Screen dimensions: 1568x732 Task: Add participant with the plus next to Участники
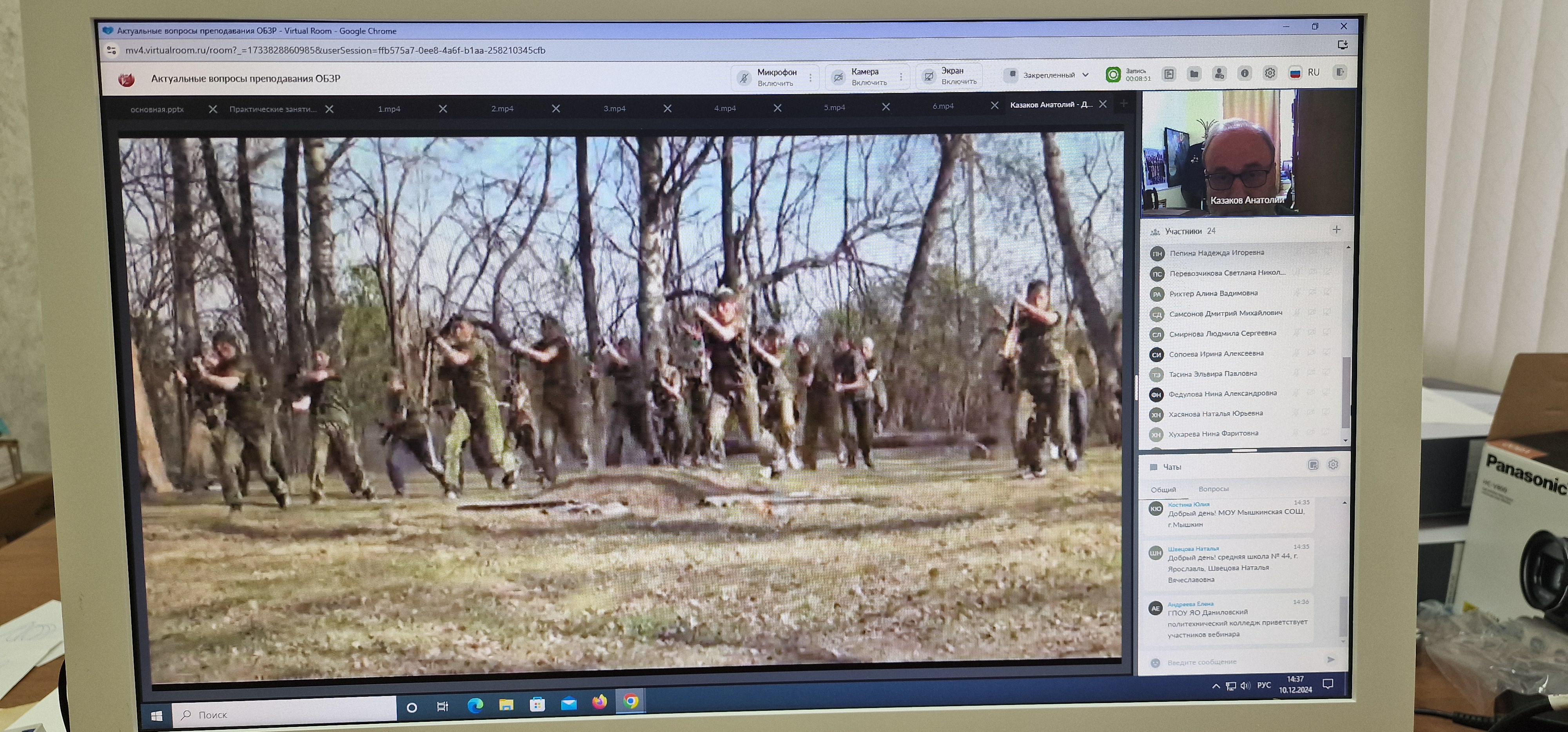1336,229
